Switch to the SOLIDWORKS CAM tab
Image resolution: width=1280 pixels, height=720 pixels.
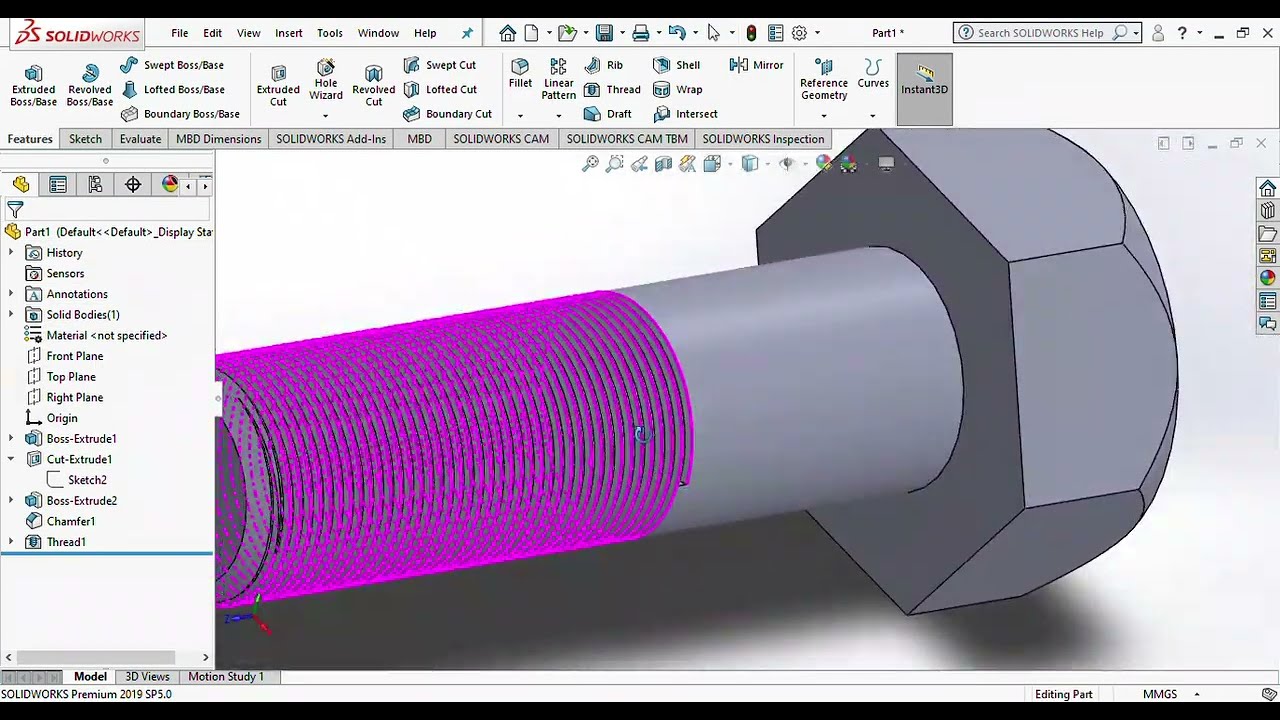501,139
